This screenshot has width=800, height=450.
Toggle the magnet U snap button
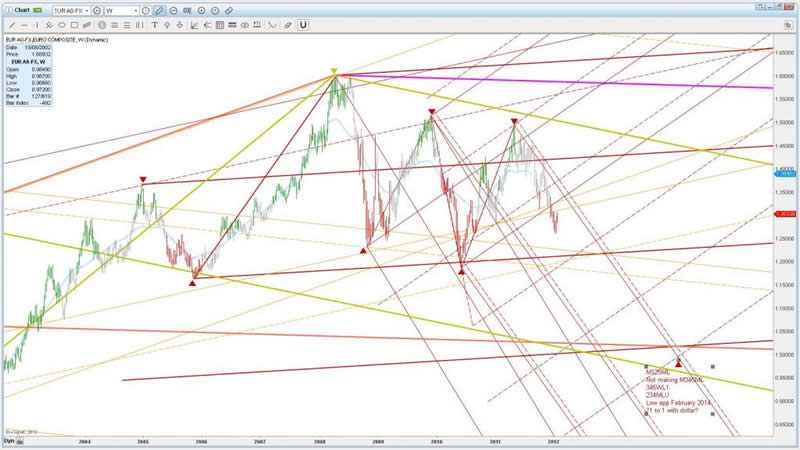303,24
